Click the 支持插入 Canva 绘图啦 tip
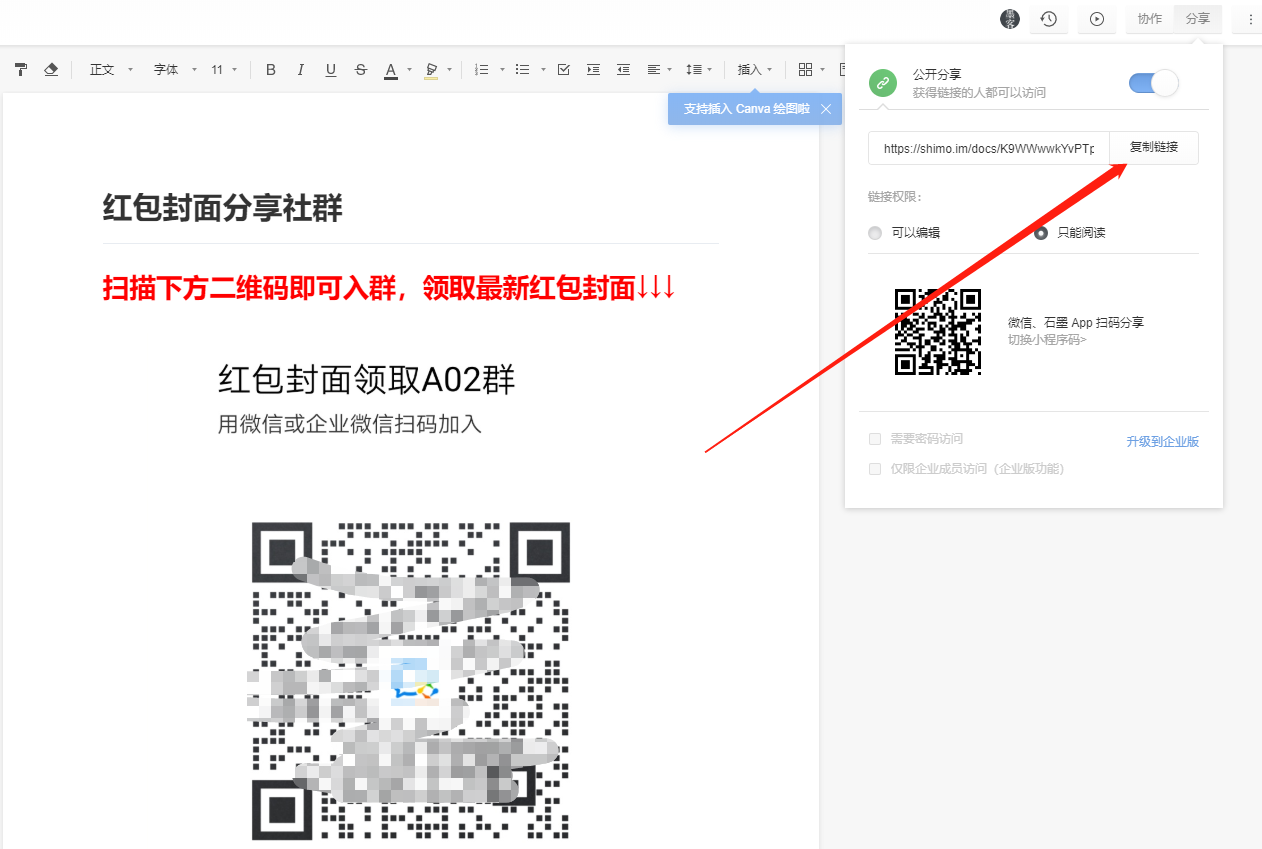1262x849 pixels. tap(746, 109)
